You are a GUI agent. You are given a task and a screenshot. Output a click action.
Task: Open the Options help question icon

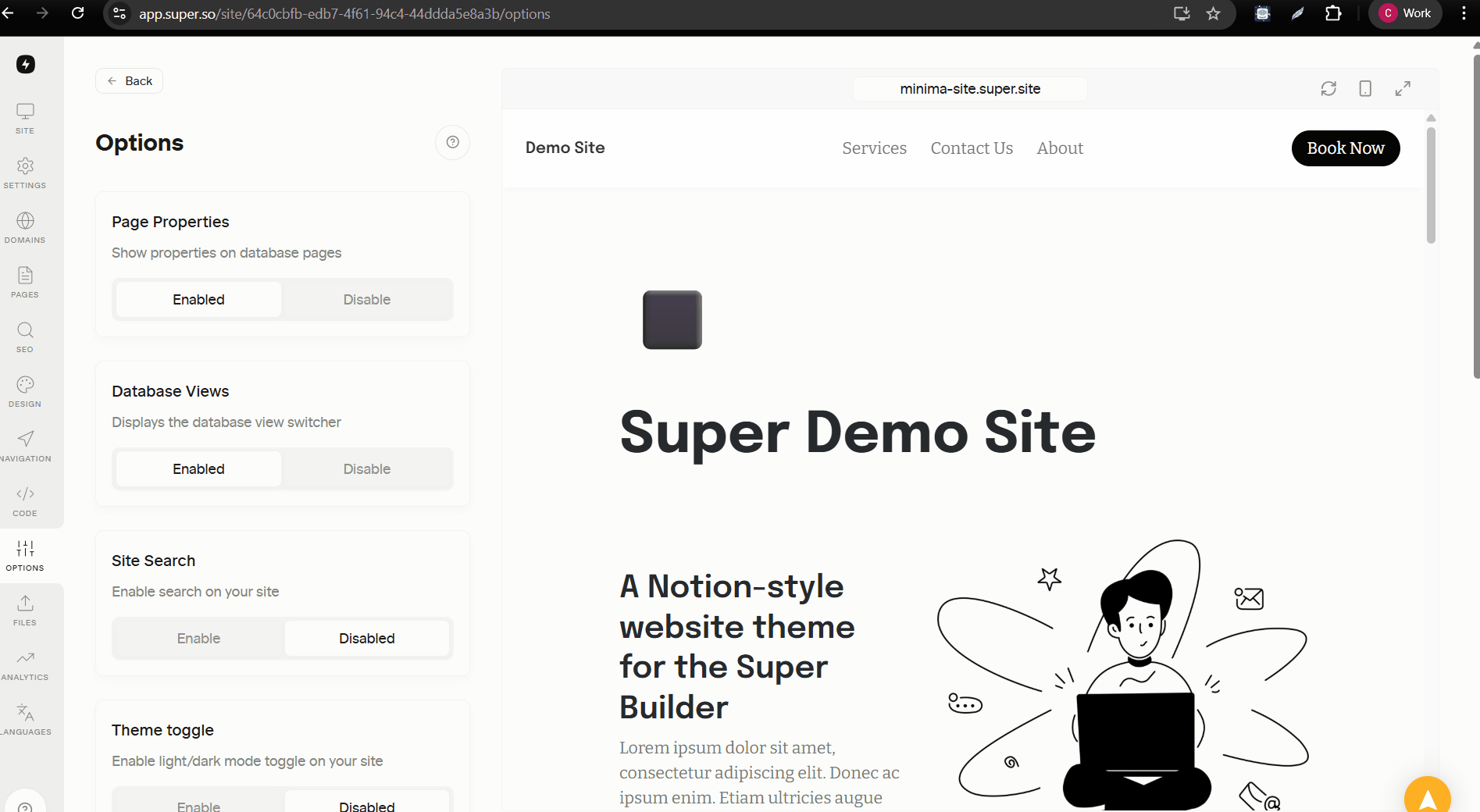pos(452,142)
